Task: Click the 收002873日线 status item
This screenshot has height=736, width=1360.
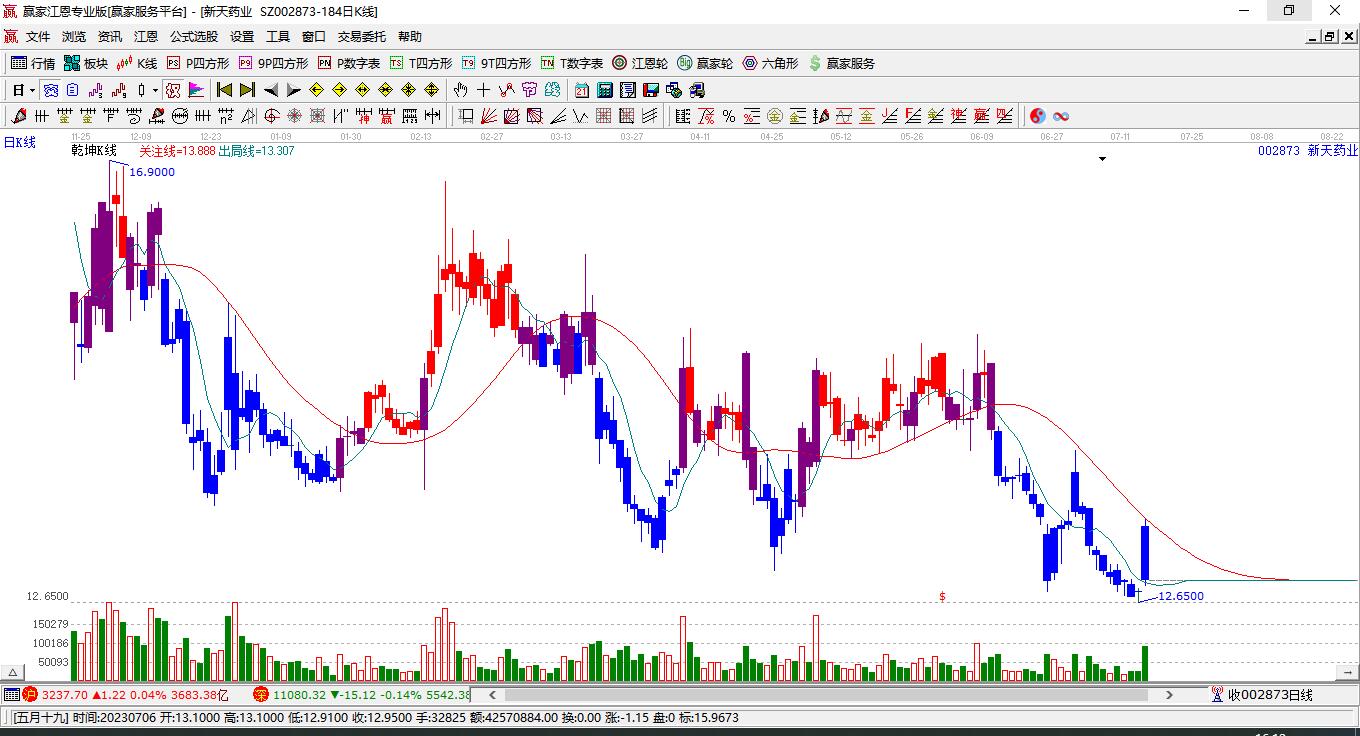Action: click(x=1270, y=695)
